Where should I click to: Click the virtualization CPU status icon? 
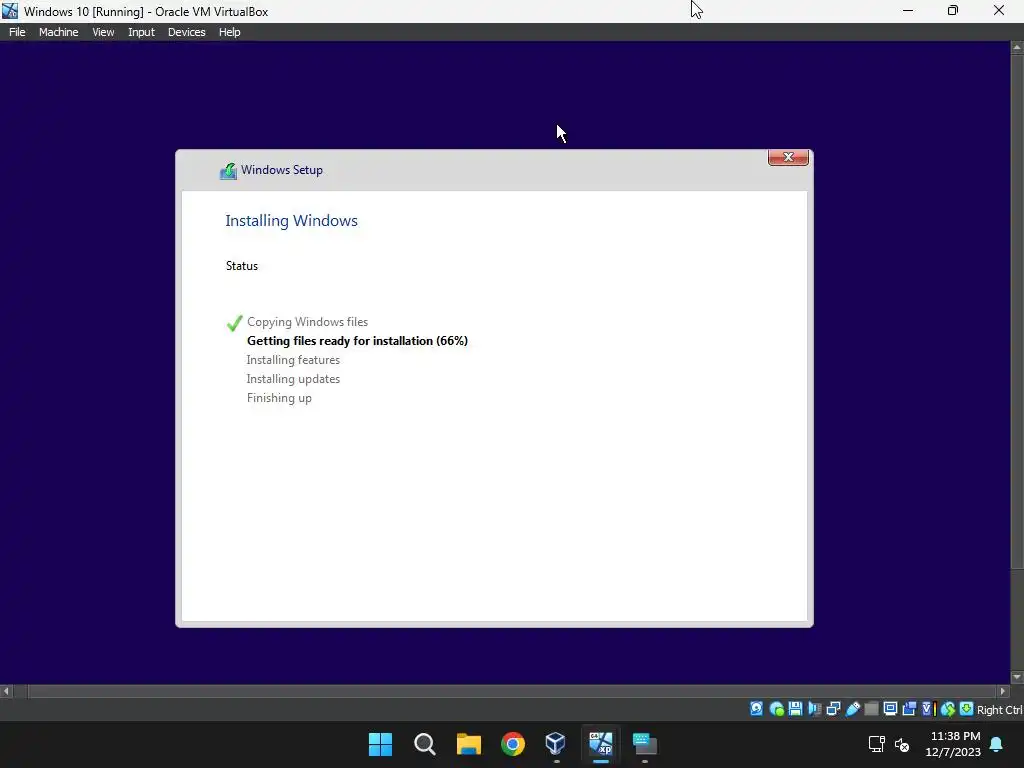point(929,709)
